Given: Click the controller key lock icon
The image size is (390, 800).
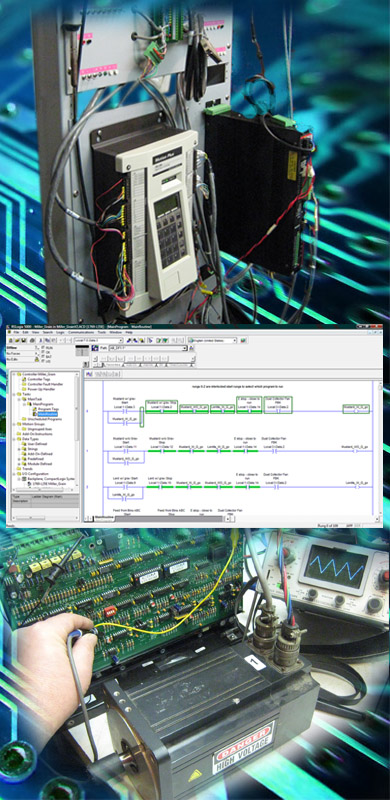Looking at the screenshot, I should [37, 359].
